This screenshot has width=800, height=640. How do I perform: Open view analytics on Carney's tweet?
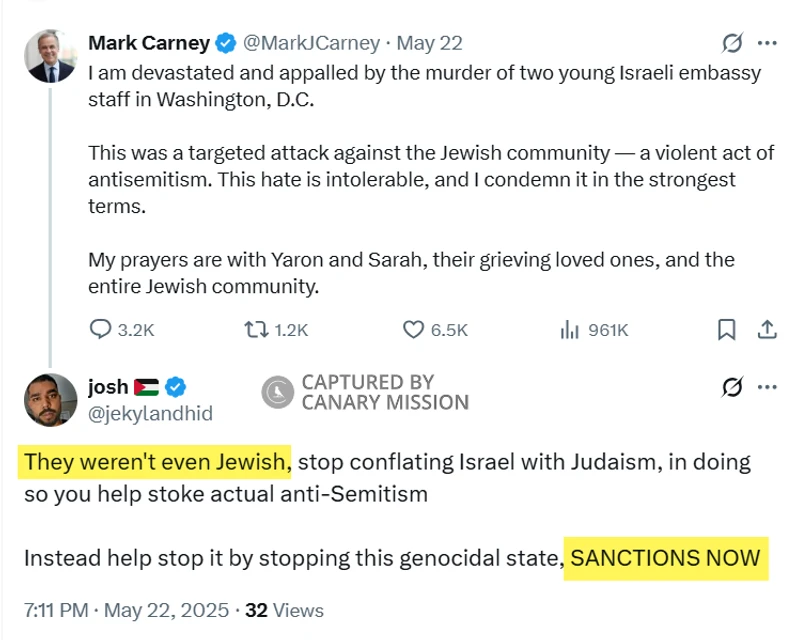571,329
